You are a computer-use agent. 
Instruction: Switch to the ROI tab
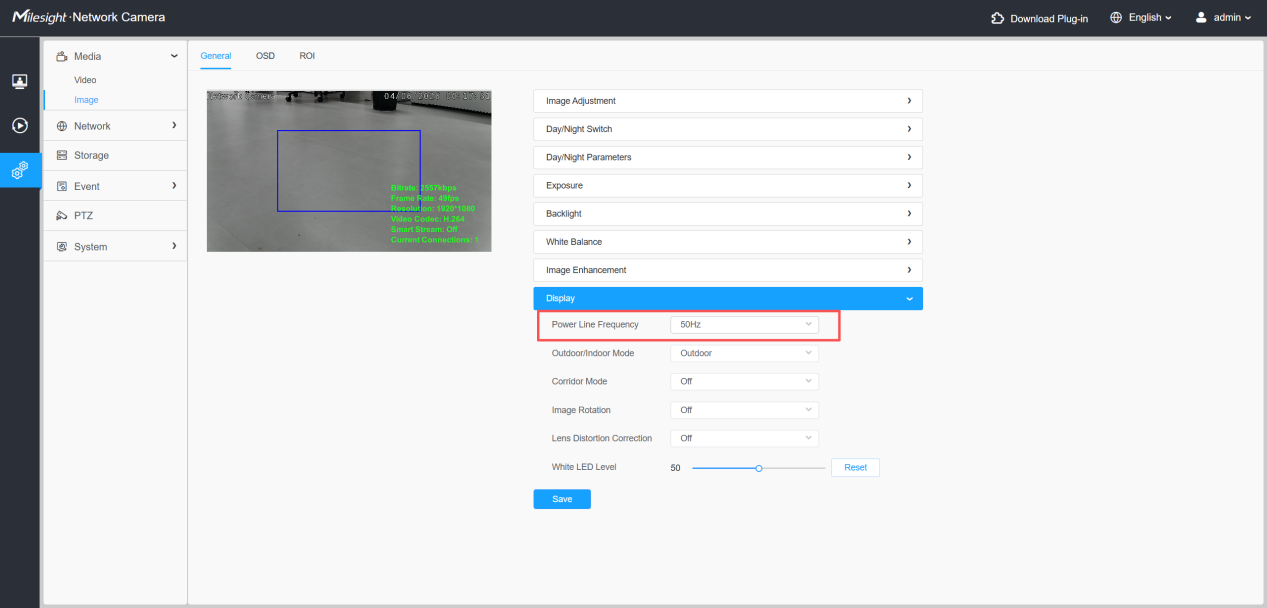click(307, 56)
